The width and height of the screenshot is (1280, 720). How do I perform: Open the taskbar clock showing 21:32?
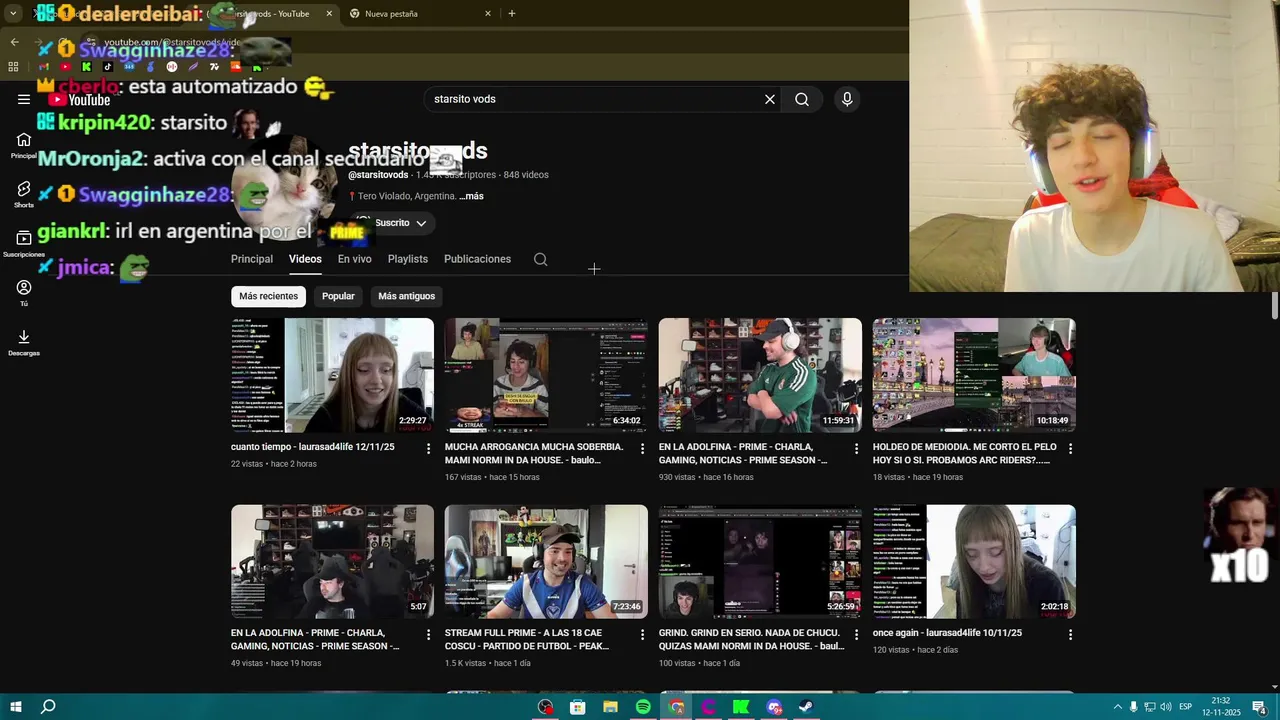click(1220, 707)
